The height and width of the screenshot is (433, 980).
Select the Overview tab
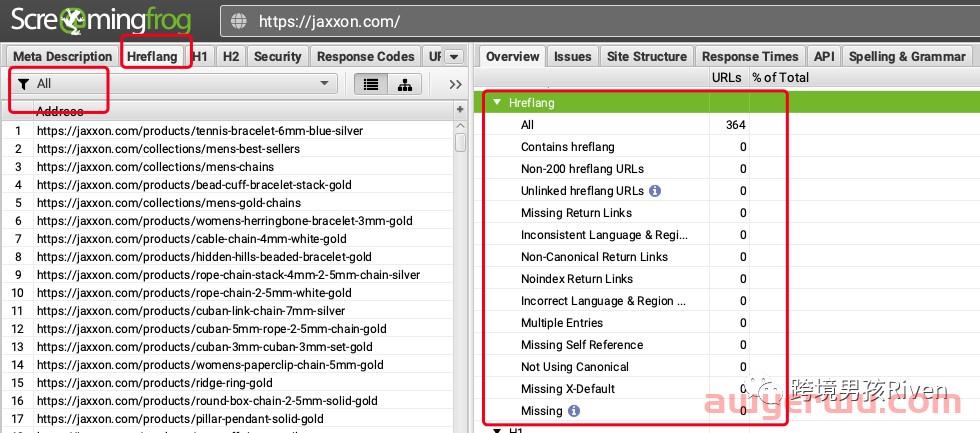pyautogui.click(x=512, y=56)
